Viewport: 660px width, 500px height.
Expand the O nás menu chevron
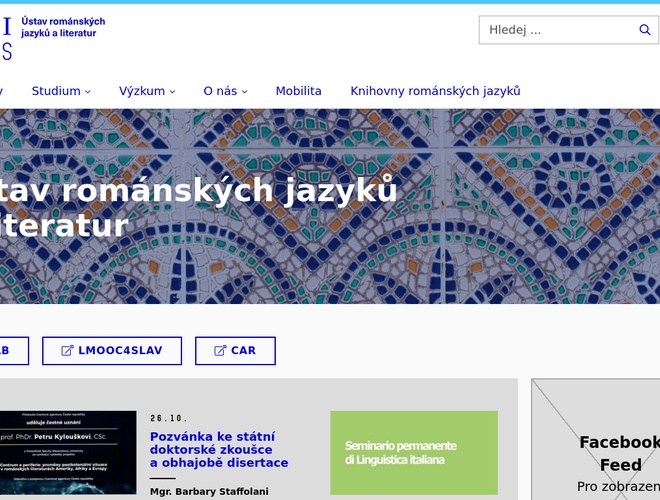click(245, 92)
